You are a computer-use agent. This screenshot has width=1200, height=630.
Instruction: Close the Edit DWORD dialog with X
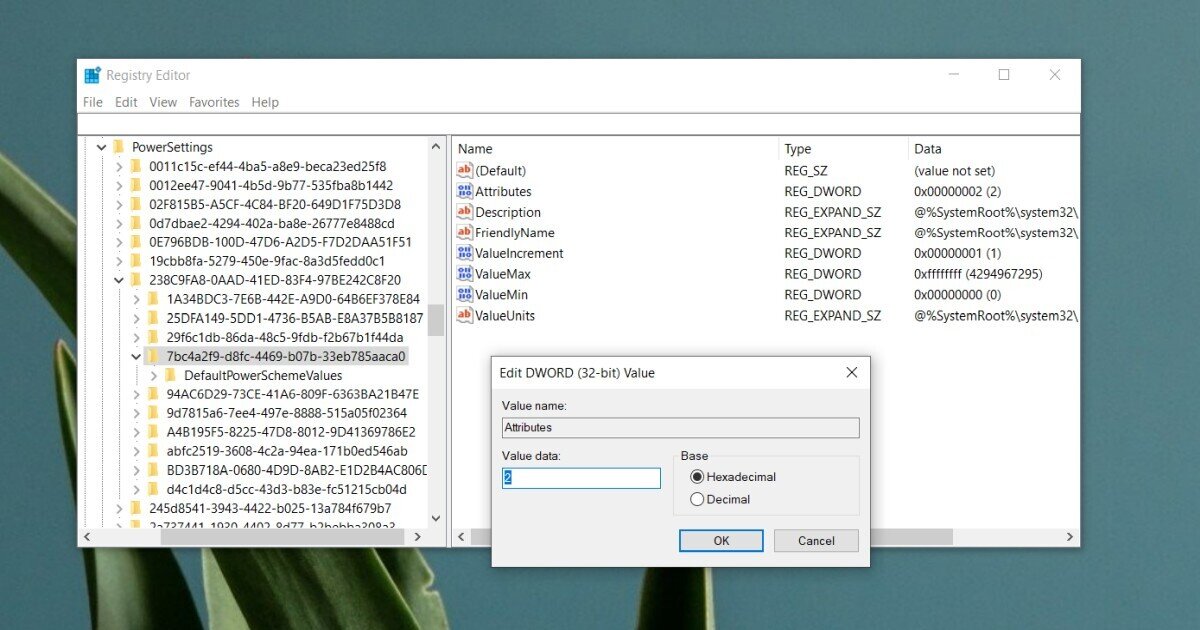coord(852,373)
